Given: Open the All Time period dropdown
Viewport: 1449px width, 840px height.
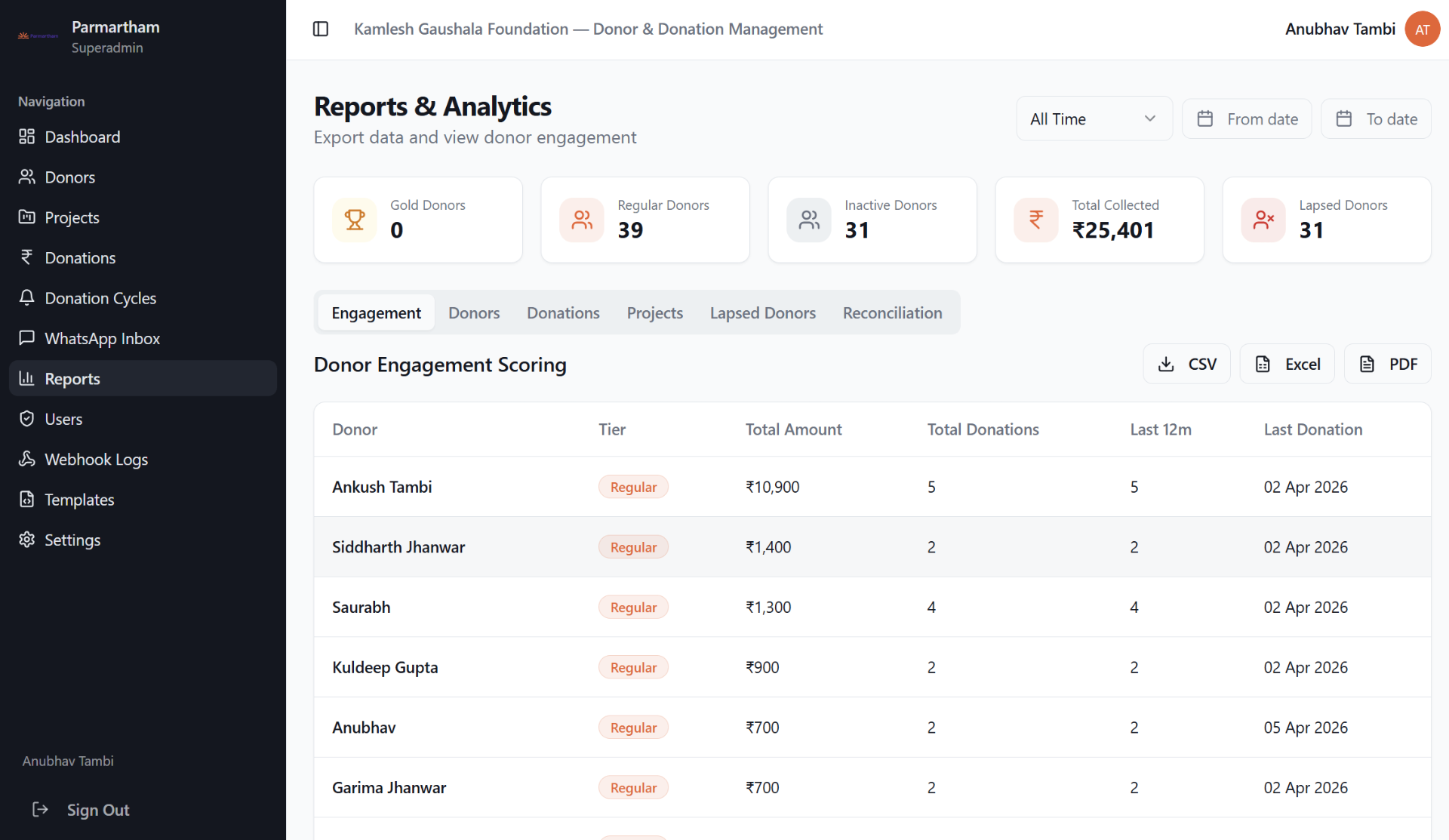Looking at the screenshot, I should [x=1094, y=118].
